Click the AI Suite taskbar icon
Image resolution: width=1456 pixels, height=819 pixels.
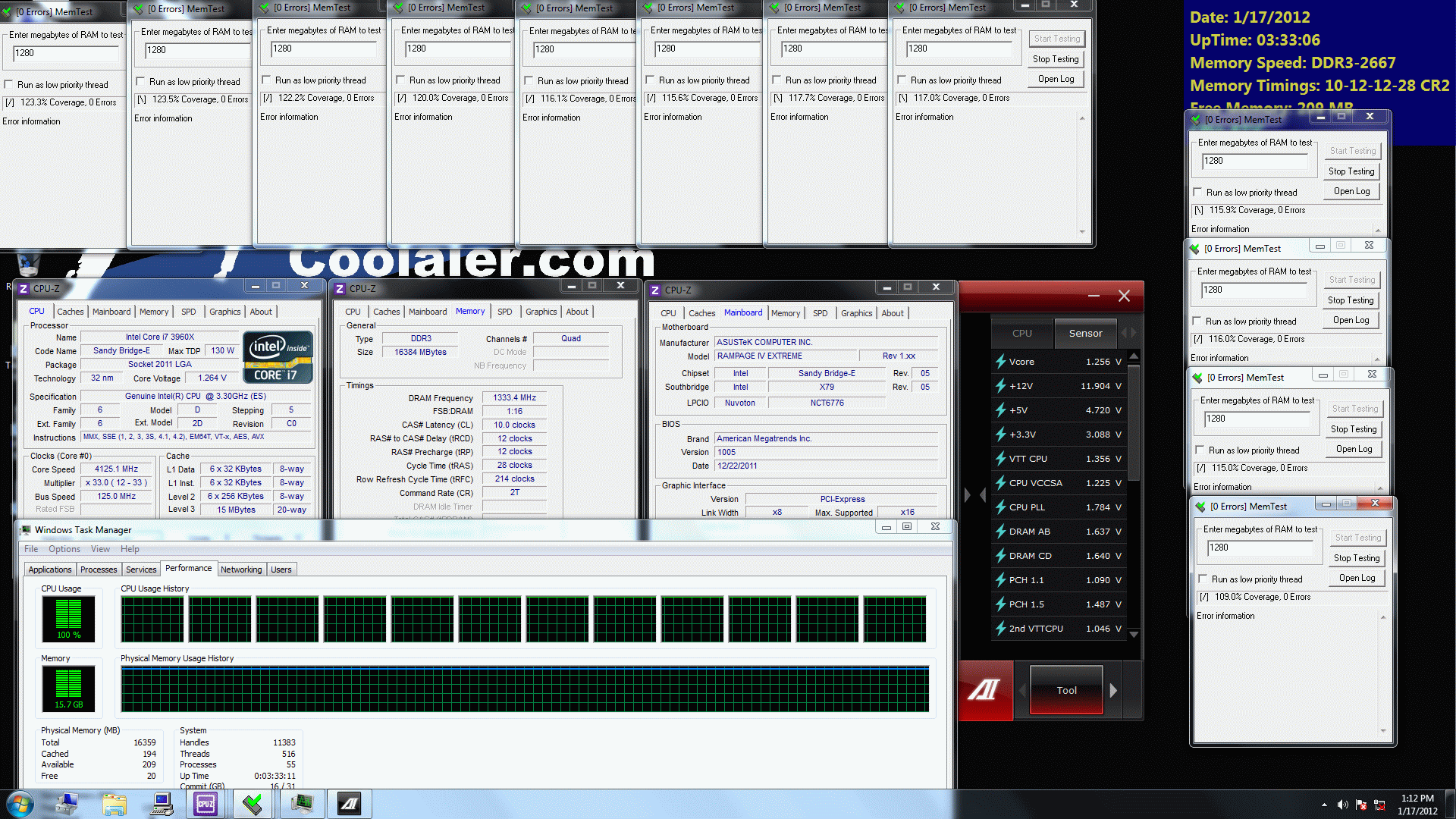(x=349, y=804)
